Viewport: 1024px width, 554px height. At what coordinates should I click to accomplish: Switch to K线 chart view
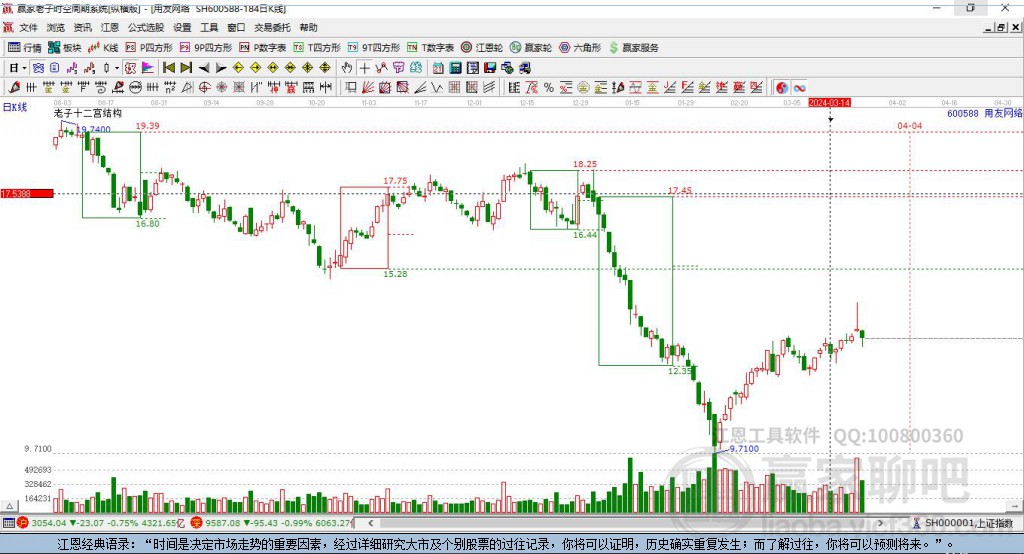click(x=103, y=48)
